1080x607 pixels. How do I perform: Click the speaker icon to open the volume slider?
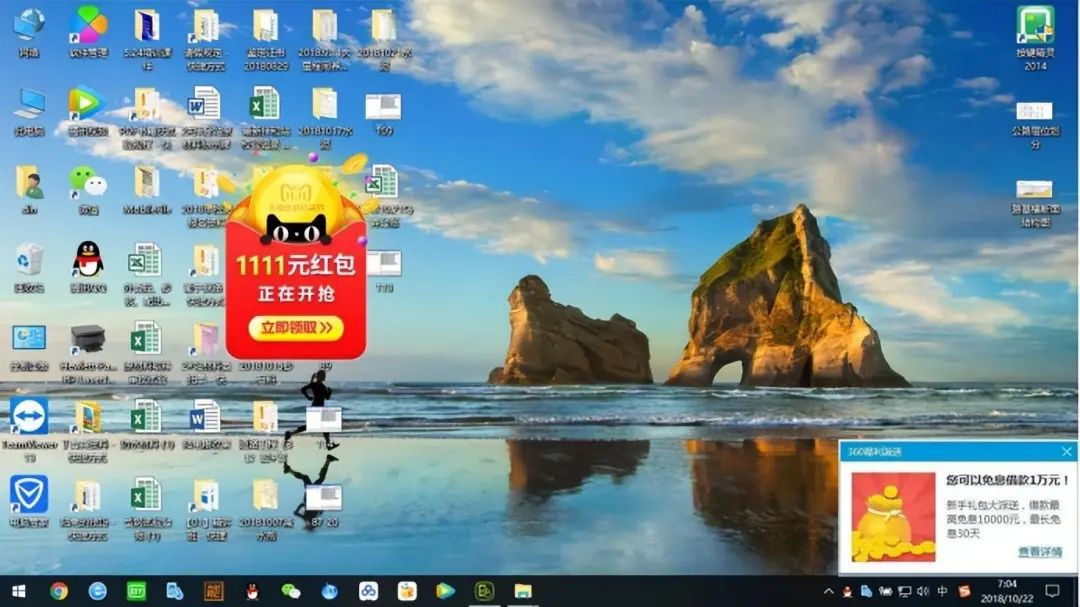[x=924, y=592]
